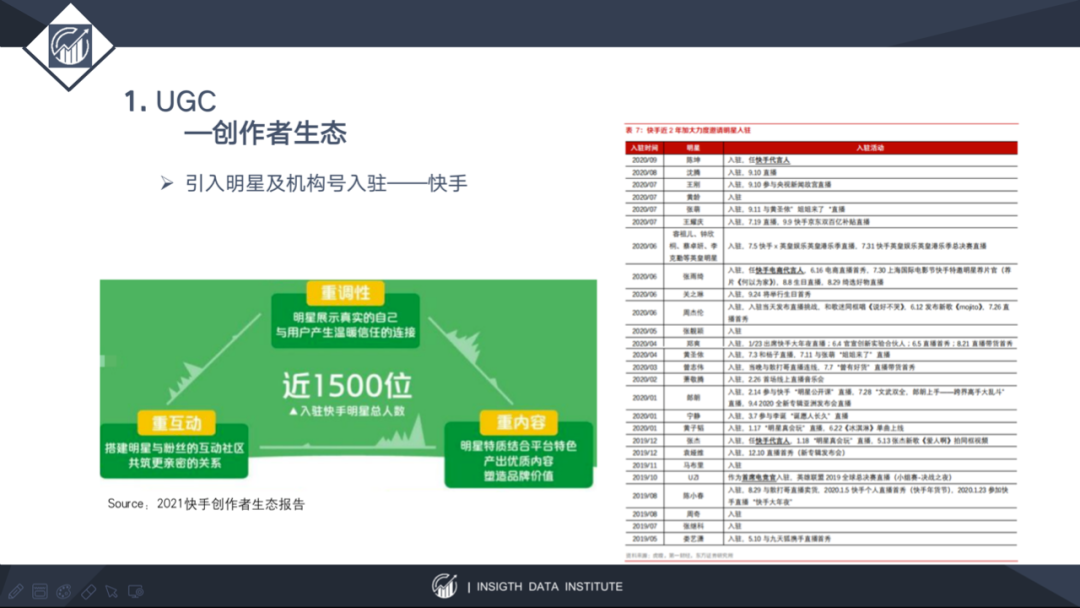
Task: Click the screen playback monitor icon
Action: click(136, 591)
